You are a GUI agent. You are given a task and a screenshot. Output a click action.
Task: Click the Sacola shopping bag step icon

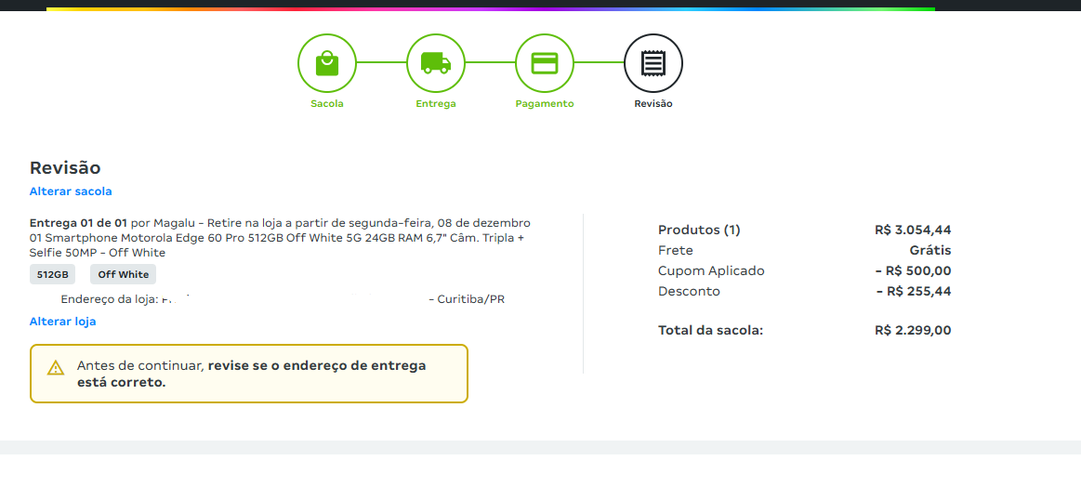[327, 63]
